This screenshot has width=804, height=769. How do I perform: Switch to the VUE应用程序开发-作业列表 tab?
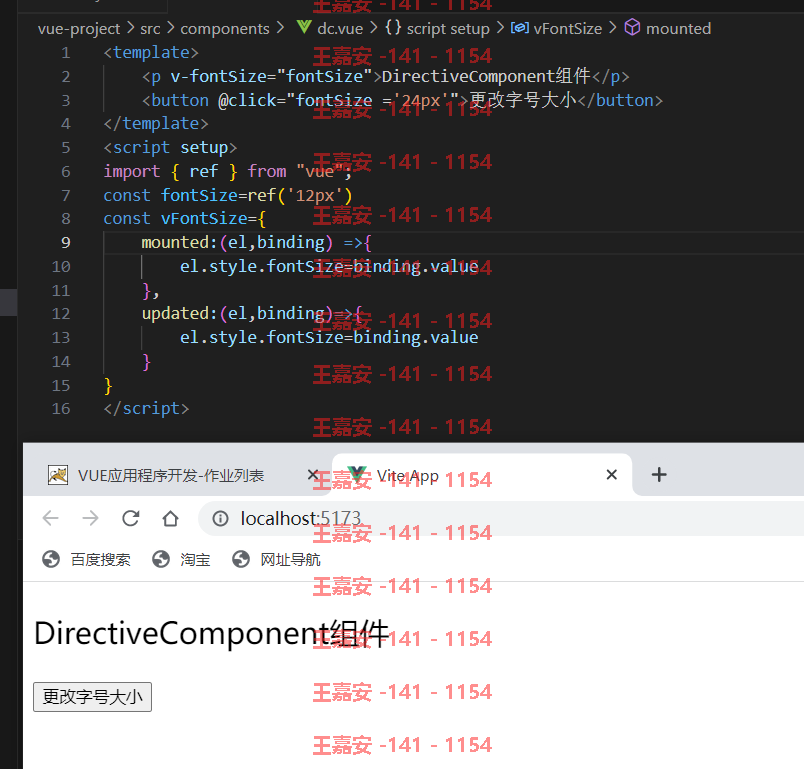(x=177, y=475)
